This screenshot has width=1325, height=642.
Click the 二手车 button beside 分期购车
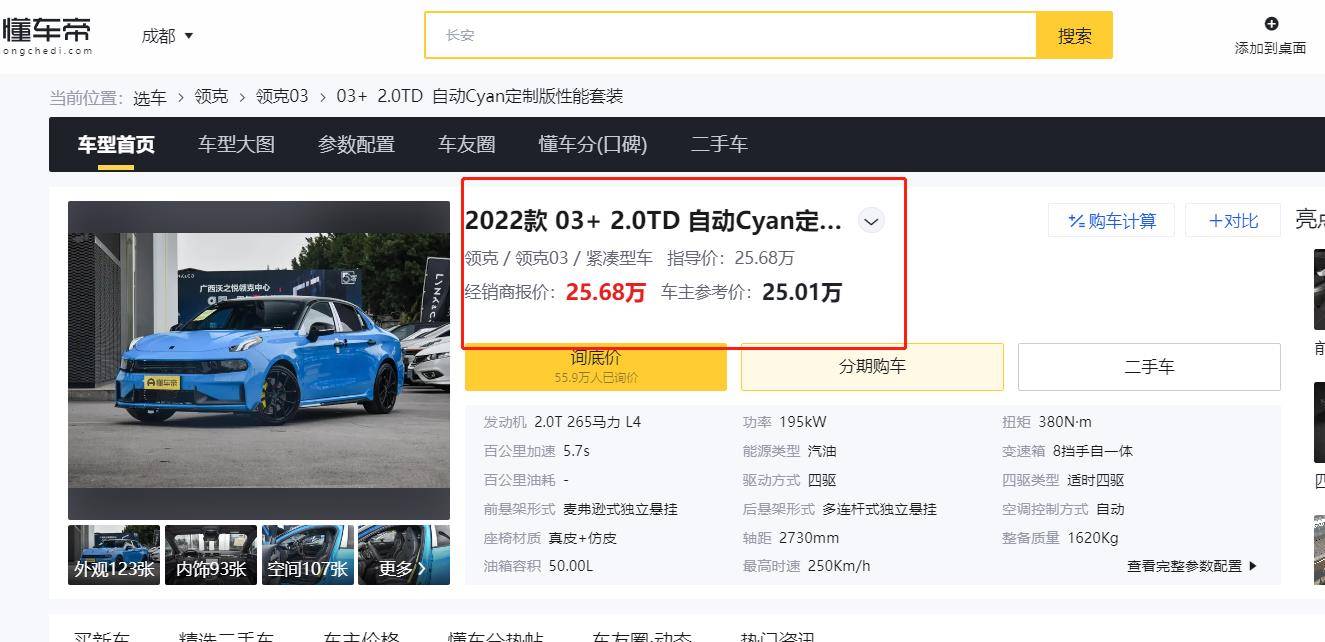point(1149,366)
